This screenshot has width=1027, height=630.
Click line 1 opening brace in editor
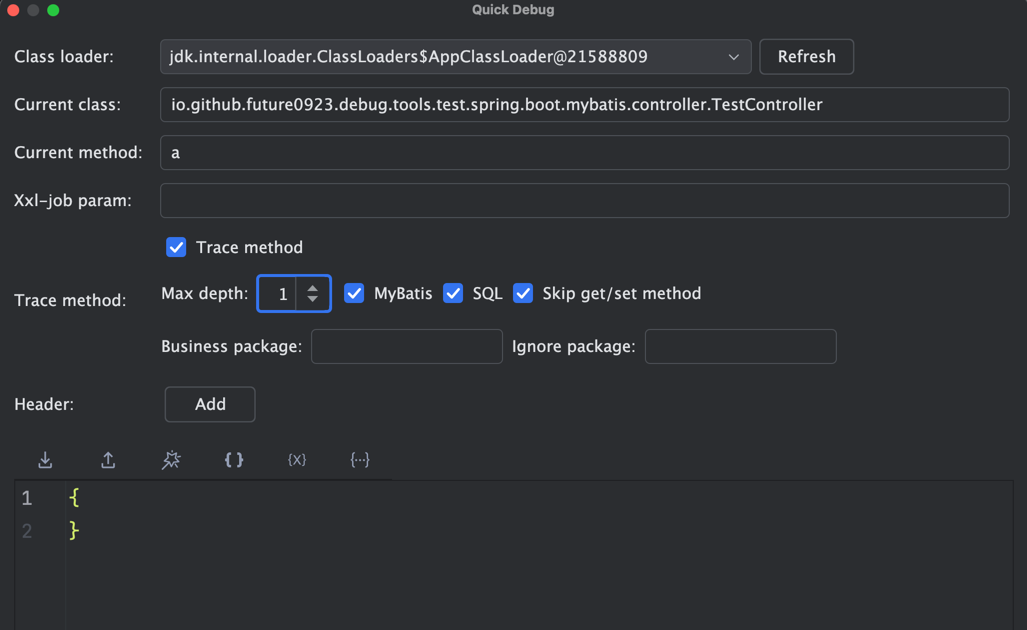pos(74,498)
